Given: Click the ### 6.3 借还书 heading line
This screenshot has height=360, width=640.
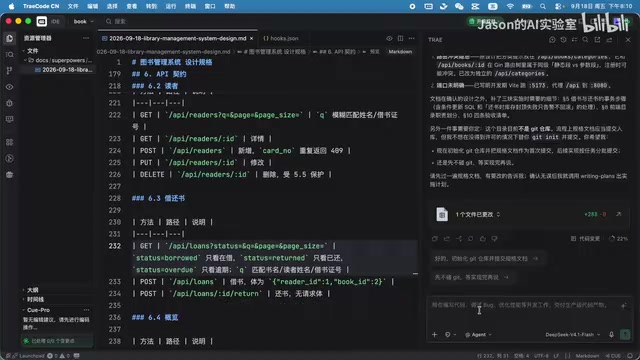Looking at the screenshot, I should (x=158, y=198).
